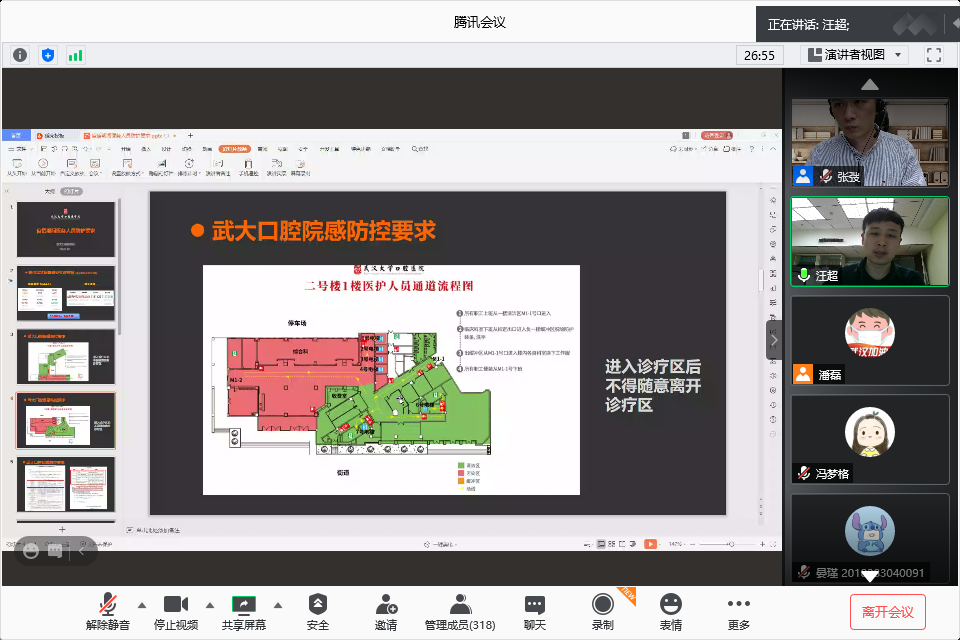Viewport: 960px width, 640px height.
Task: Switch to 幻灯片 pane tab pill
Action: tap(72, 192)
